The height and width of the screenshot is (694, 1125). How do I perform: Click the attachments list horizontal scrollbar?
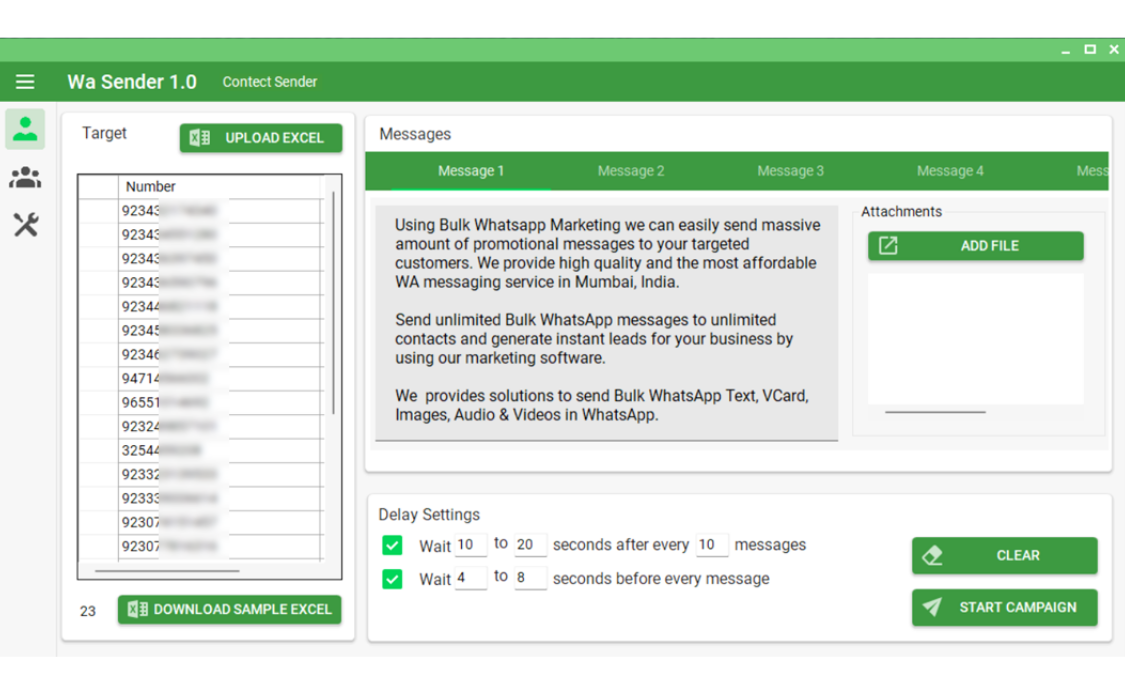[x=935, y=412]
